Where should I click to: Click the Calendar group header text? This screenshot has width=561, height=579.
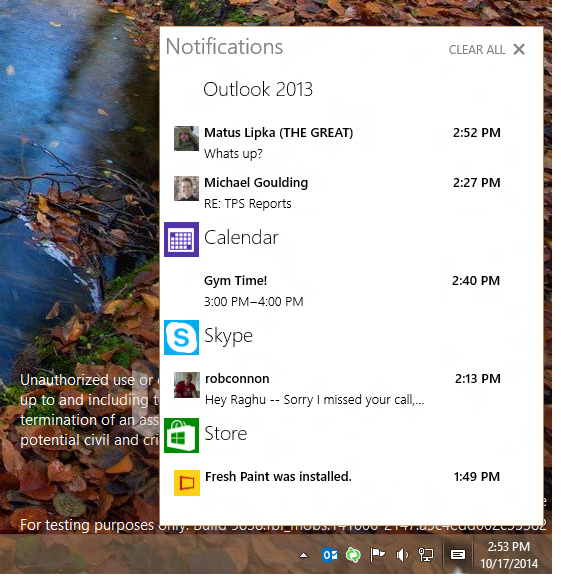point(241,237)
